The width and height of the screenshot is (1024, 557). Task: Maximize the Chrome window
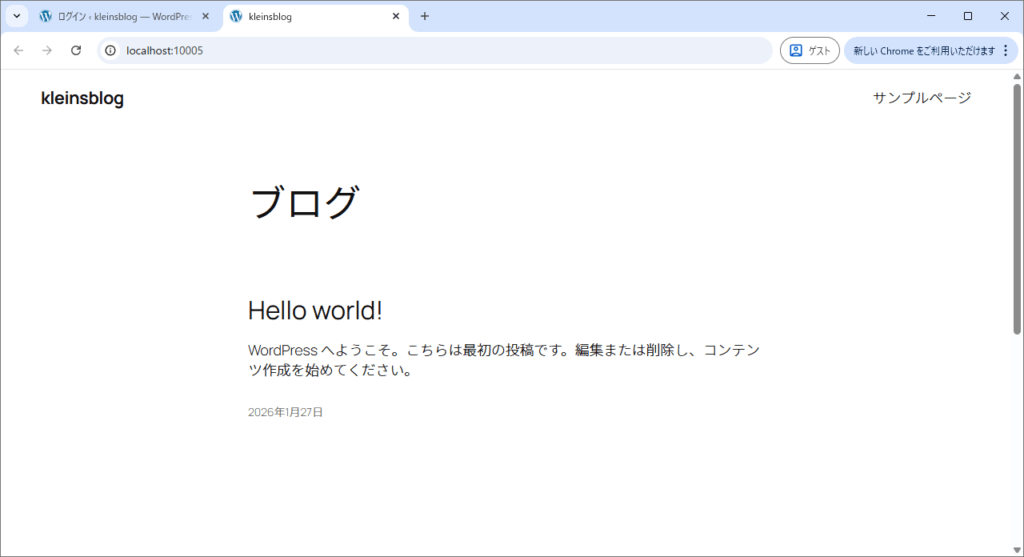coord(967,16)
